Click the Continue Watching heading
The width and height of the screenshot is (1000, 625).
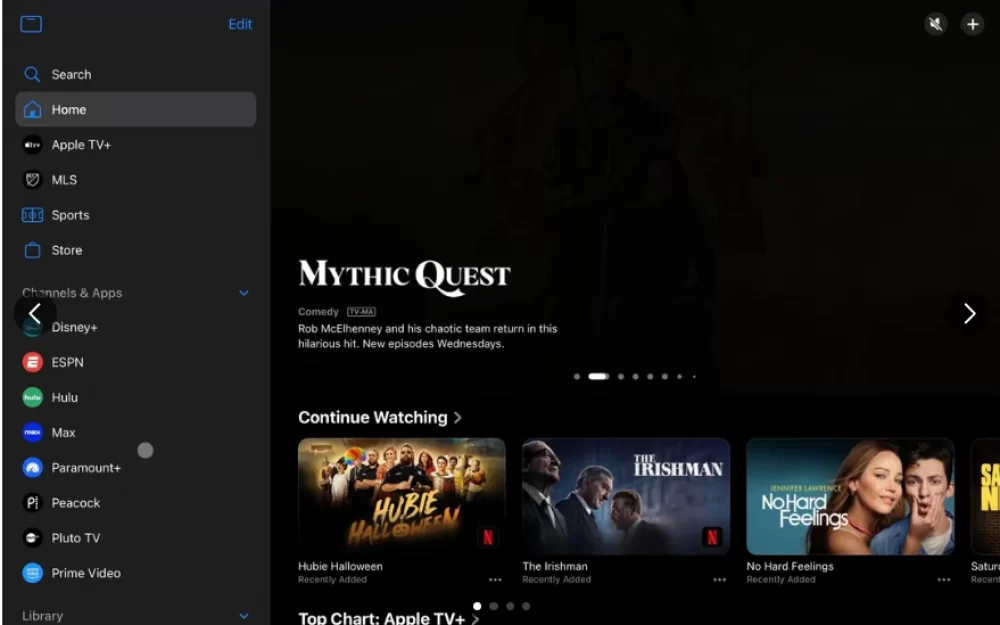point(372,418)
